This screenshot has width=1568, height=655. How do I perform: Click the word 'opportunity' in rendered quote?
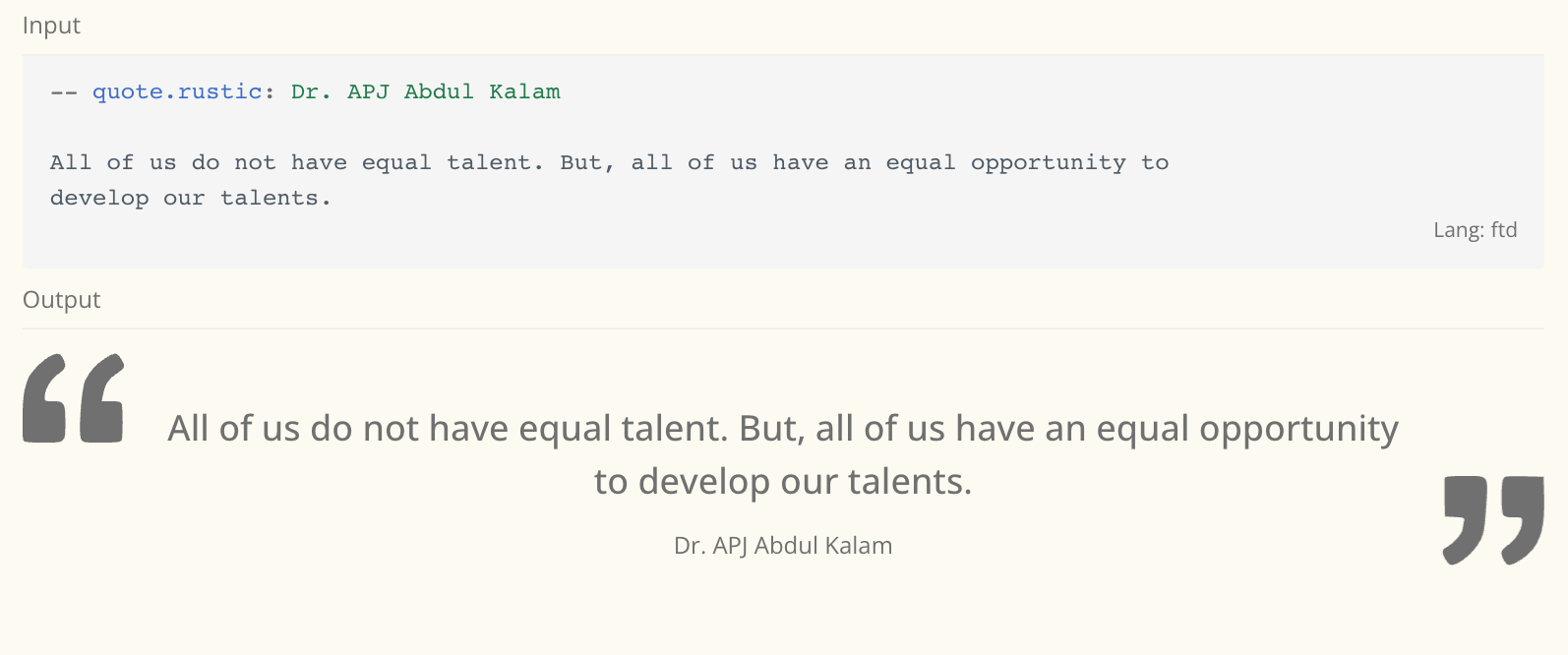pos(1298,430)
